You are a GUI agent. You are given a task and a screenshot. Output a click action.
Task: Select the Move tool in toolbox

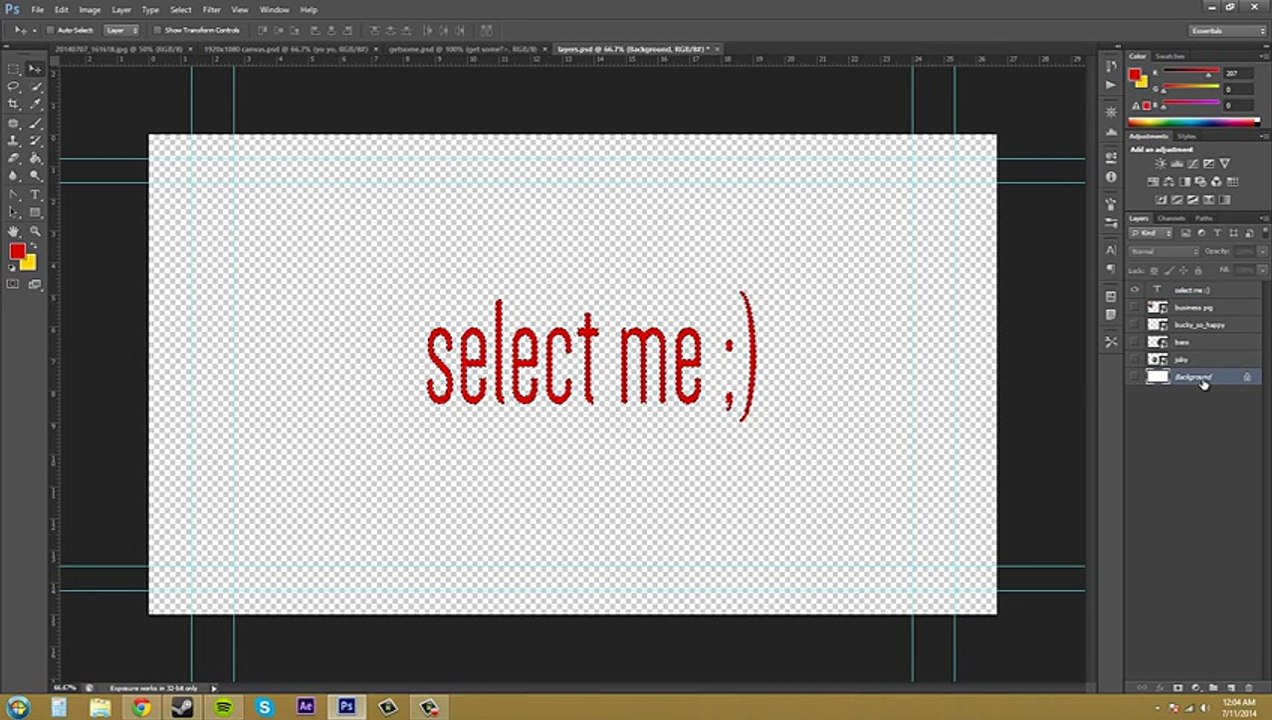tap(35, 69)
